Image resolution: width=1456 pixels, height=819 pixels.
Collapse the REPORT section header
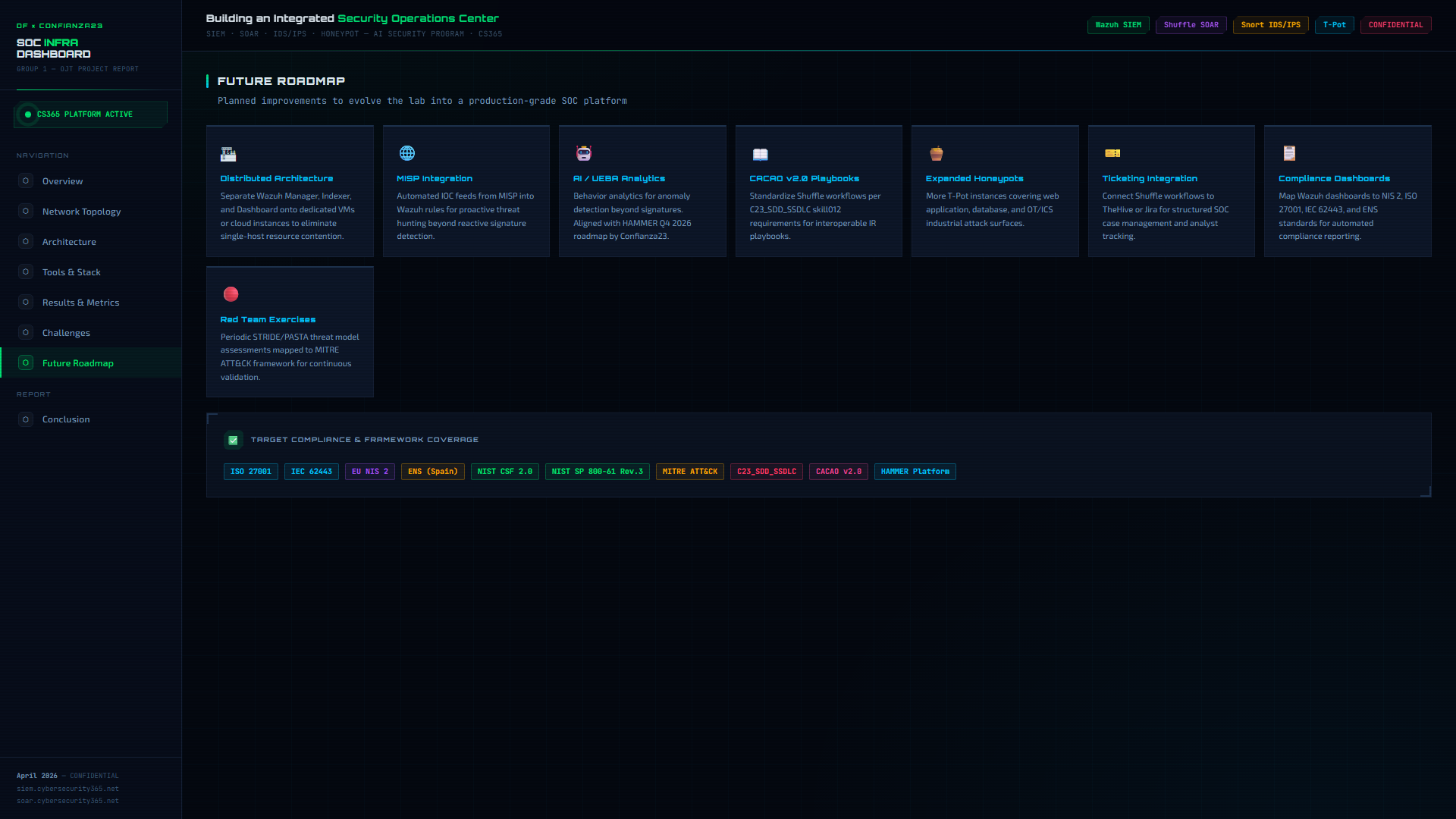coord(33,394)
